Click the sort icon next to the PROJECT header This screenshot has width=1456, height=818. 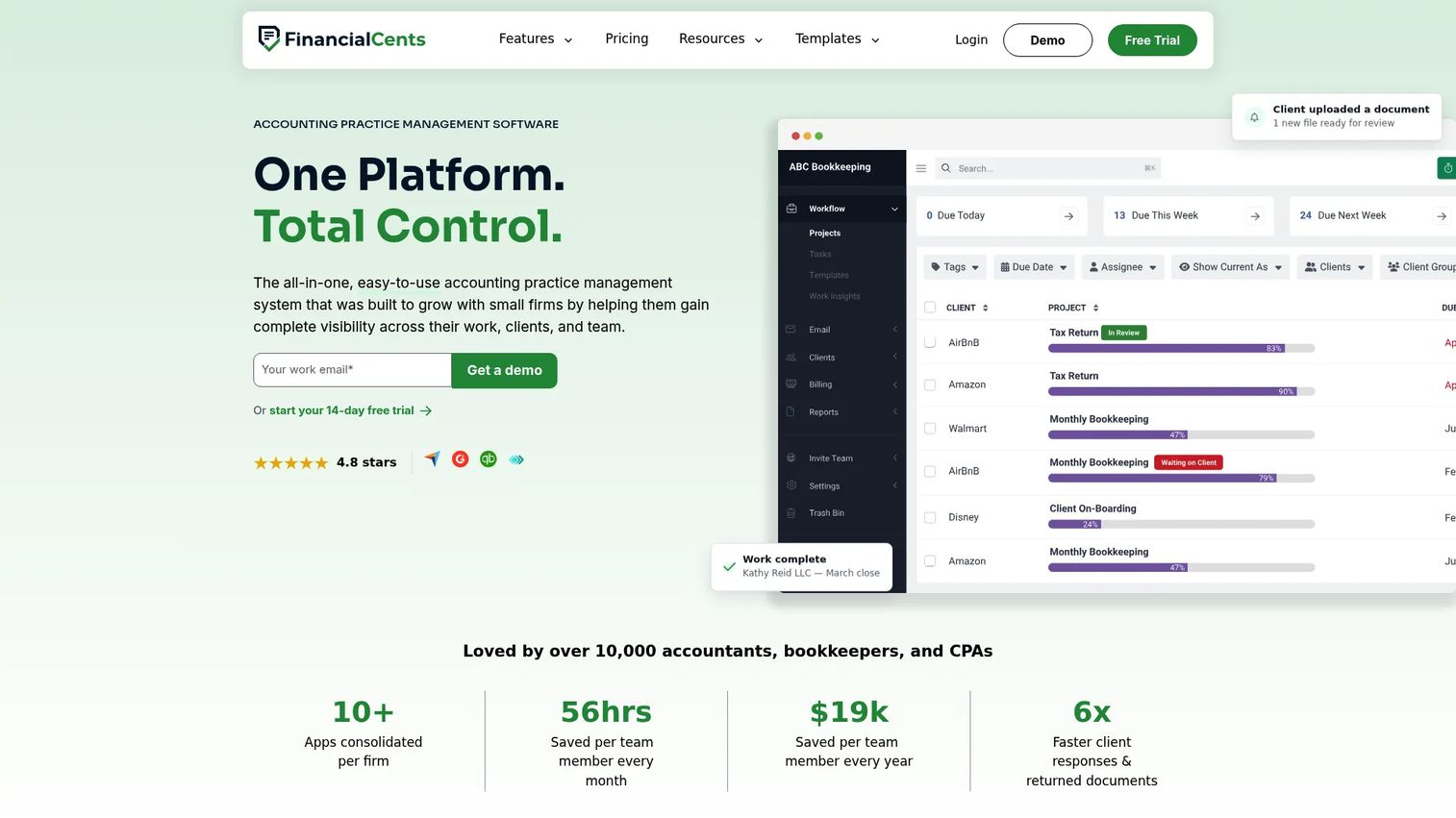[1096, 309]
